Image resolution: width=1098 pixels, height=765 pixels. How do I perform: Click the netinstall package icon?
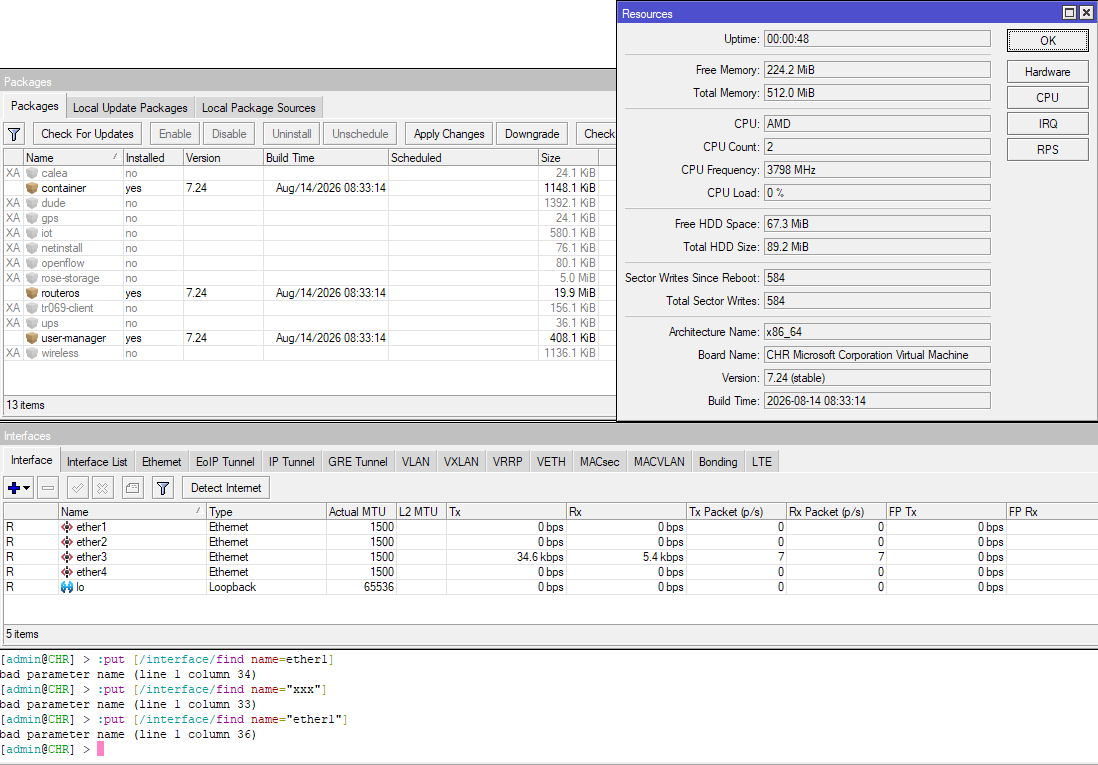pyautogui.click(x=32, y=248)
